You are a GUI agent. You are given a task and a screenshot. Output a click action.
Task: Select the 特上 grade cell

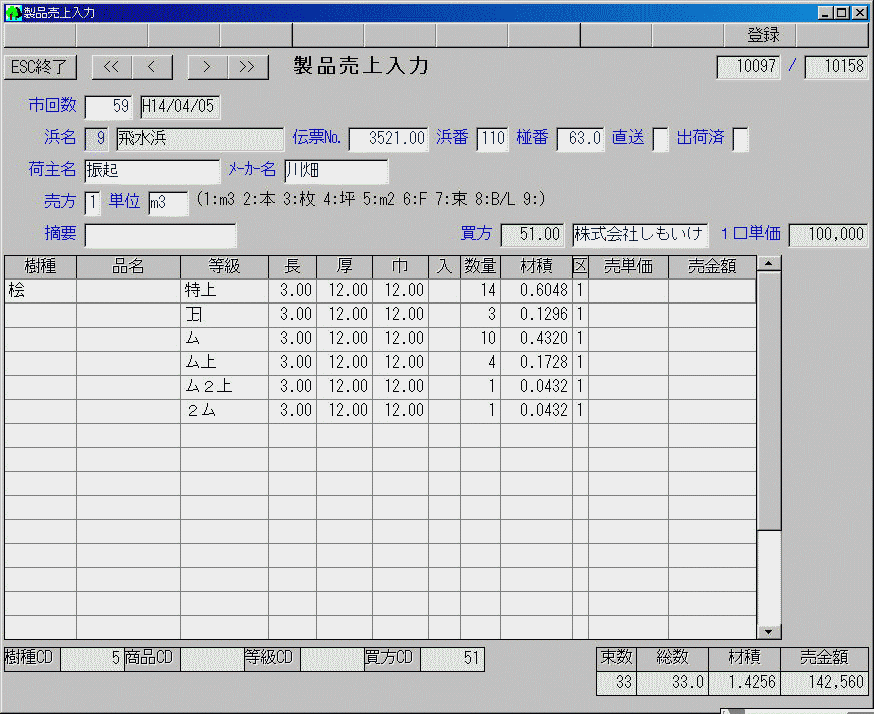(224, 291)
